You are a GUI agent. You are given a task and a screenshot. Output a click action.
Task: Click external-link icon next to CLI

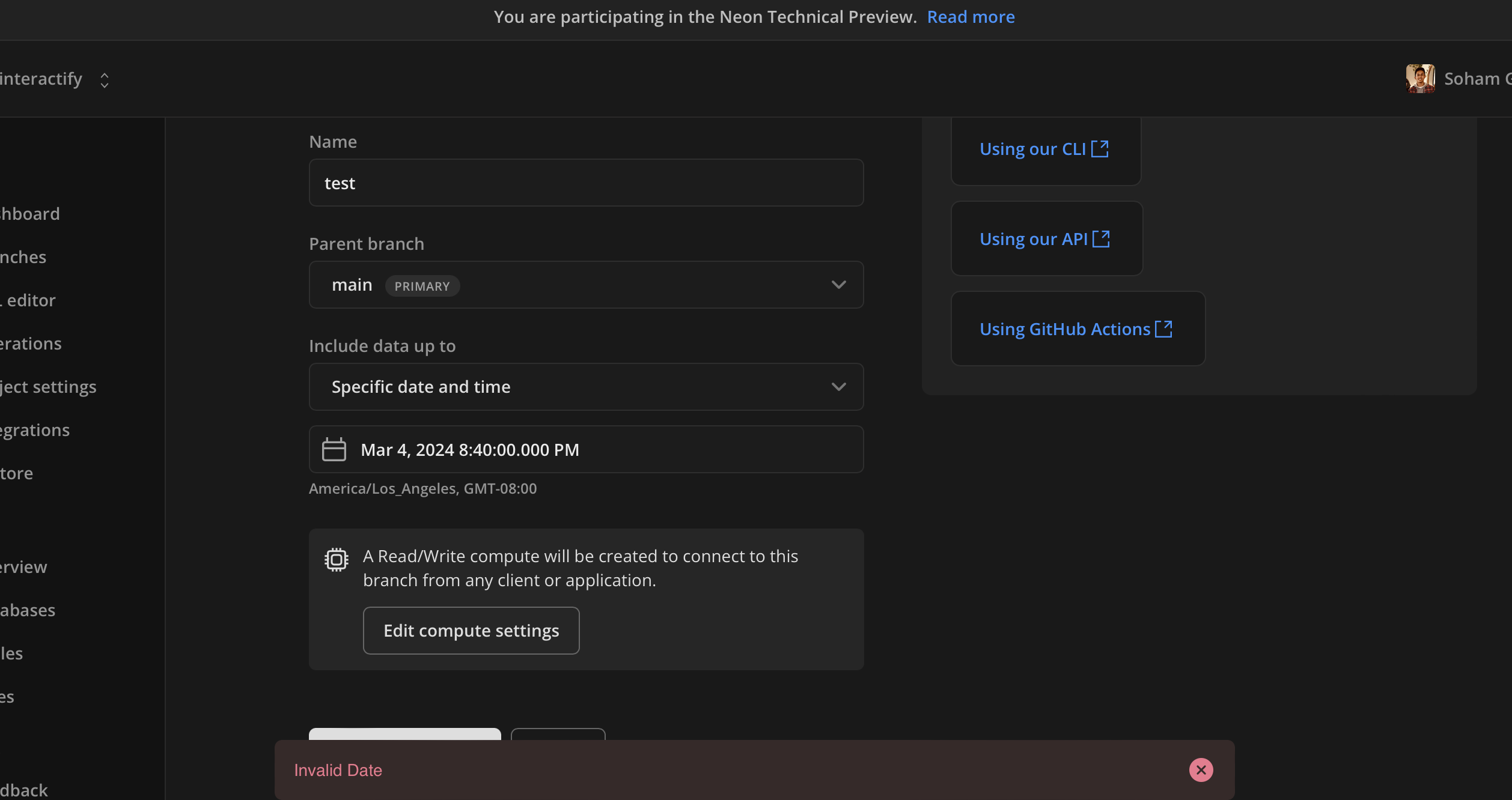click(x=1100, y=148)
